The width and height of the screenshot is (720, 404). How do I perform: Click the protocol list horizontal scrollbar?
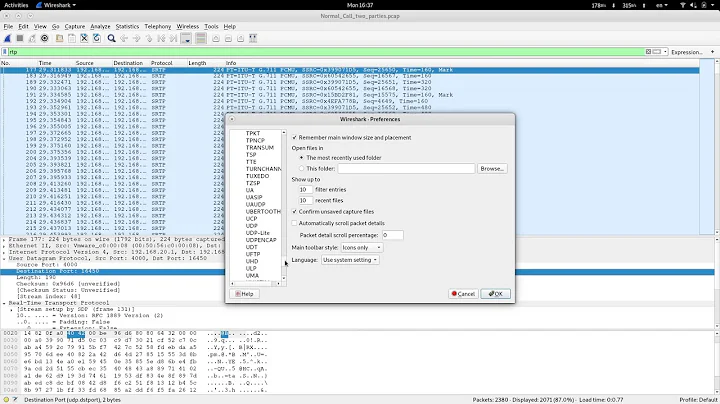[255, 284]
